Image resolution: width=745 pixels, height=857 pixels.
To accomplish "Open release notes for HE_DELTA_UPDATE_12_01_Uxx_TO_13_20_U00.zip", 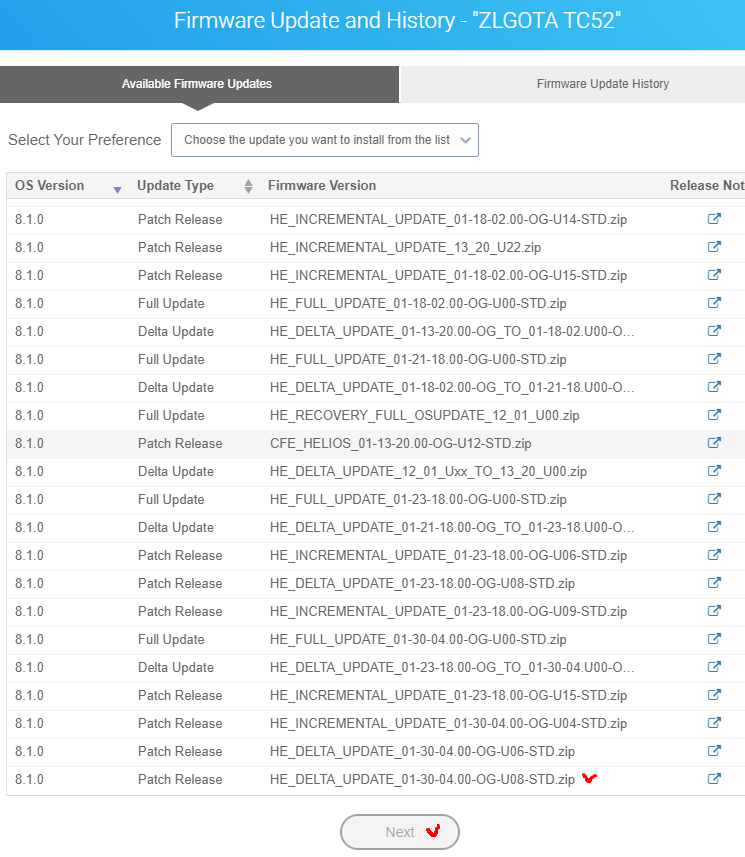I will tap(714, 471).
